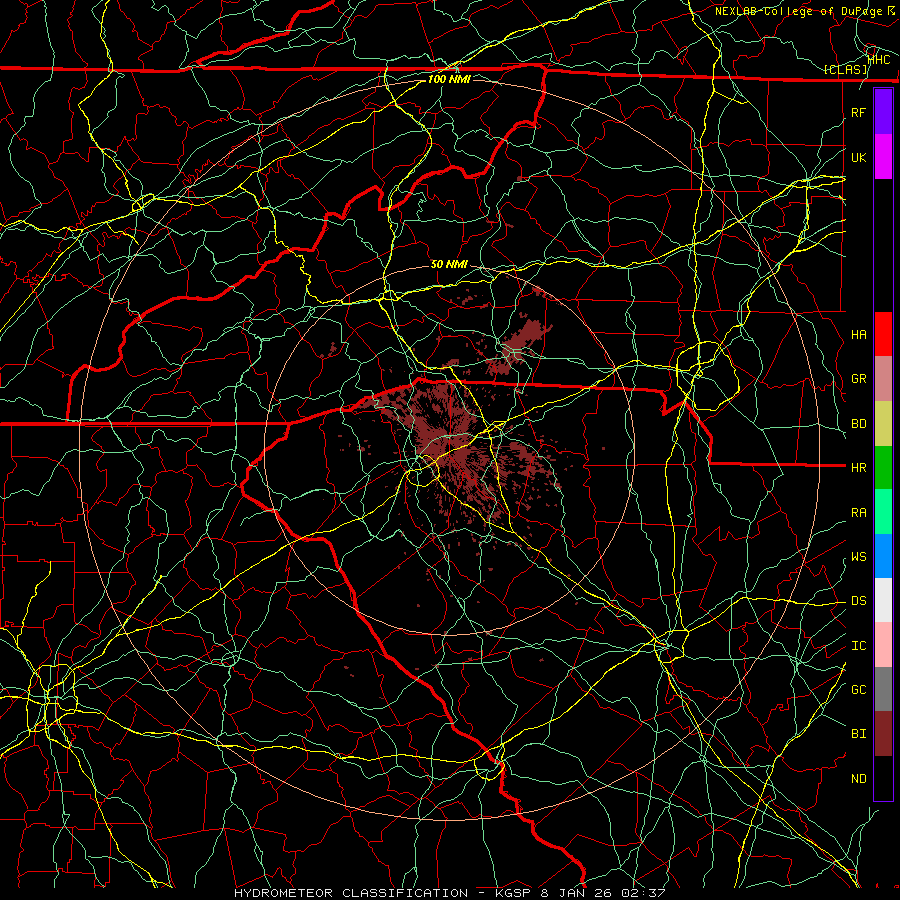
Task: Click the NEXLAB-College of DuPage text
Action: click(800, 11)
